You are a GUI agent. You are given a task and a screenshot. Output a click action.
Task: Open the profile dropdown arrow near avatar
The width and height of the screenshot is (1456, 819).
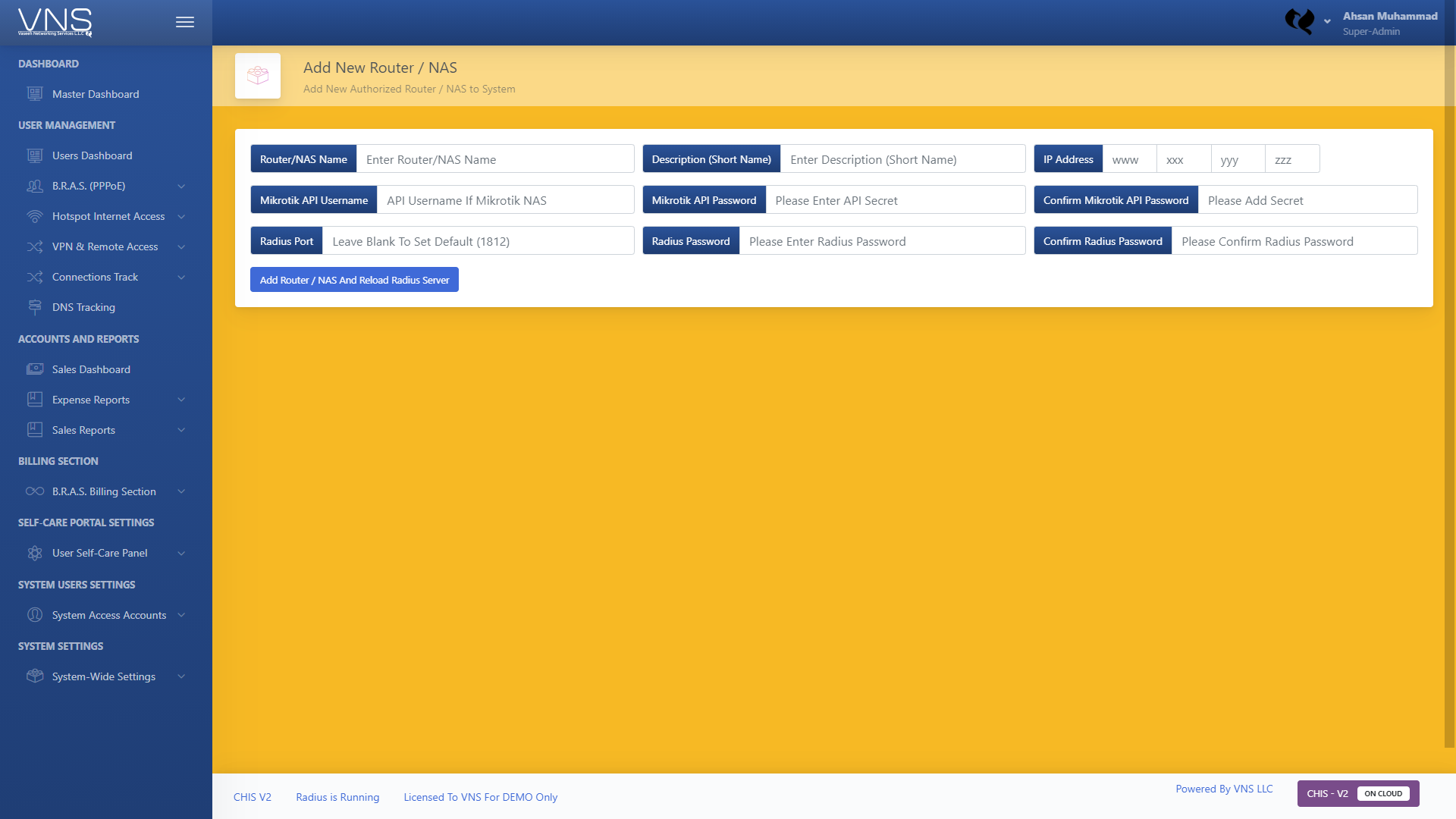[x=1327, y=22]
